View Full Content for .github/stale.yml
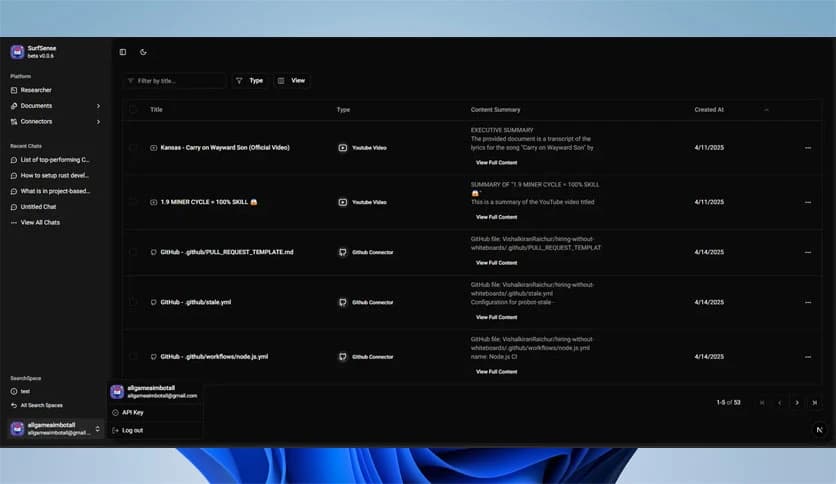Screen dimensions: 836x484 pyautogui.click(x=496, y=317)
